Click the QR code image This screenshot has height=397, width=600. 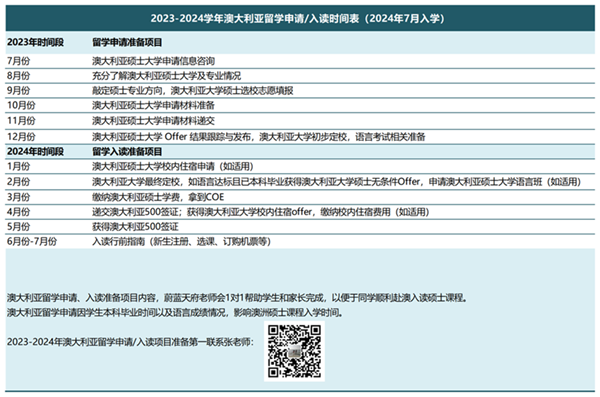(x=294, y=351)
